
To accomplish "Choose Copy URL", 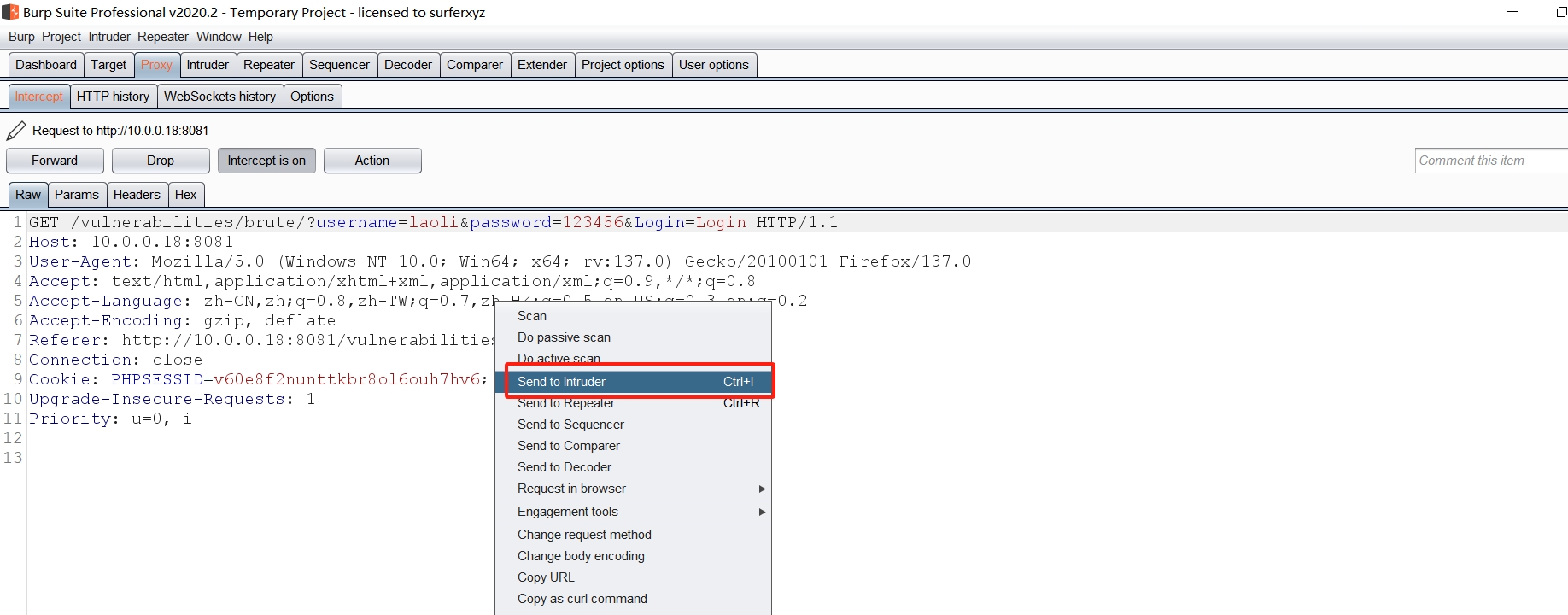I will tap(633, 577).
